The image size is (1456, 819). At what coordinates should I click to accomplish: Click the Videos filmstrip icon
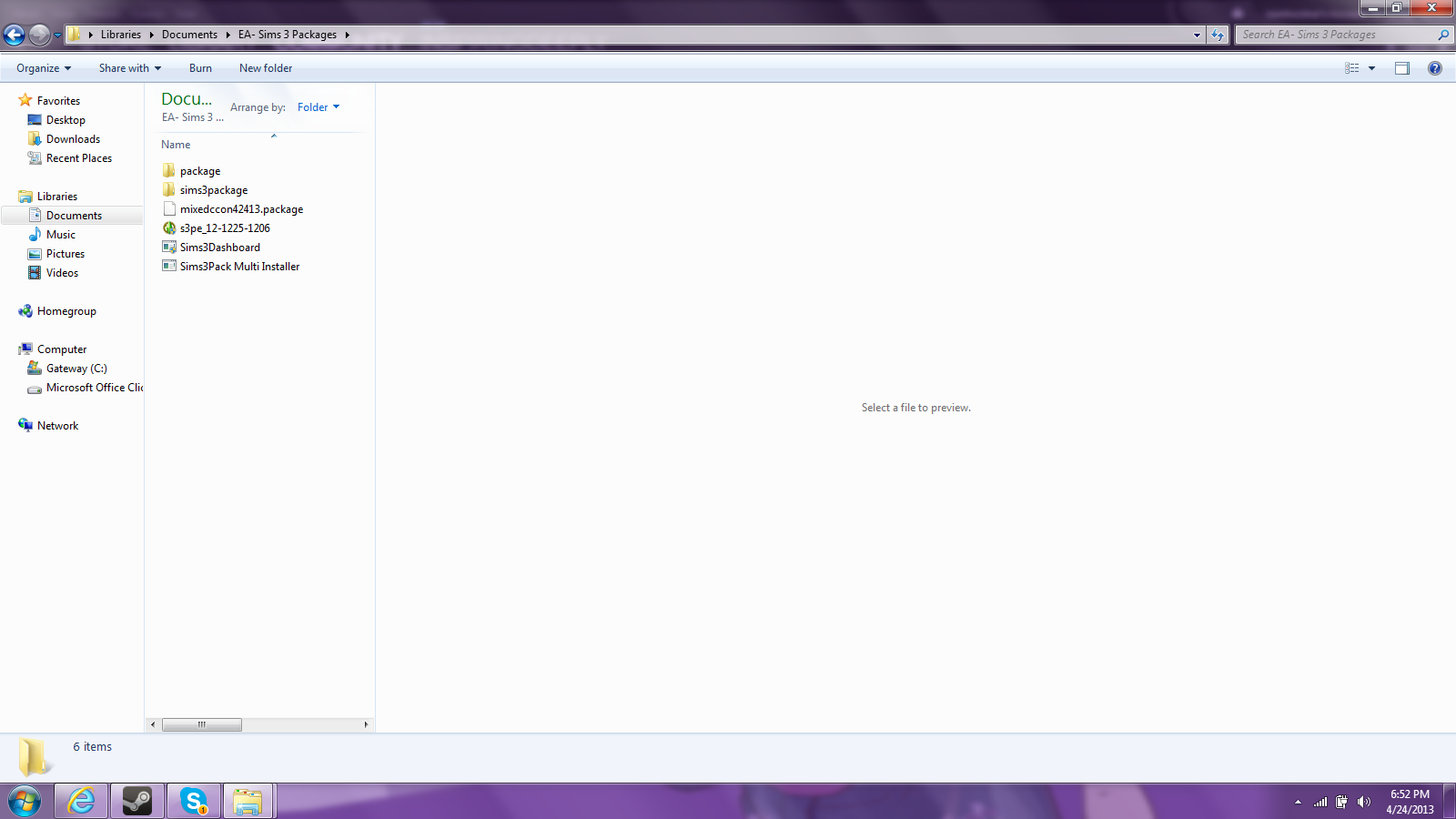pyautogui.click(x=35, y=273)
